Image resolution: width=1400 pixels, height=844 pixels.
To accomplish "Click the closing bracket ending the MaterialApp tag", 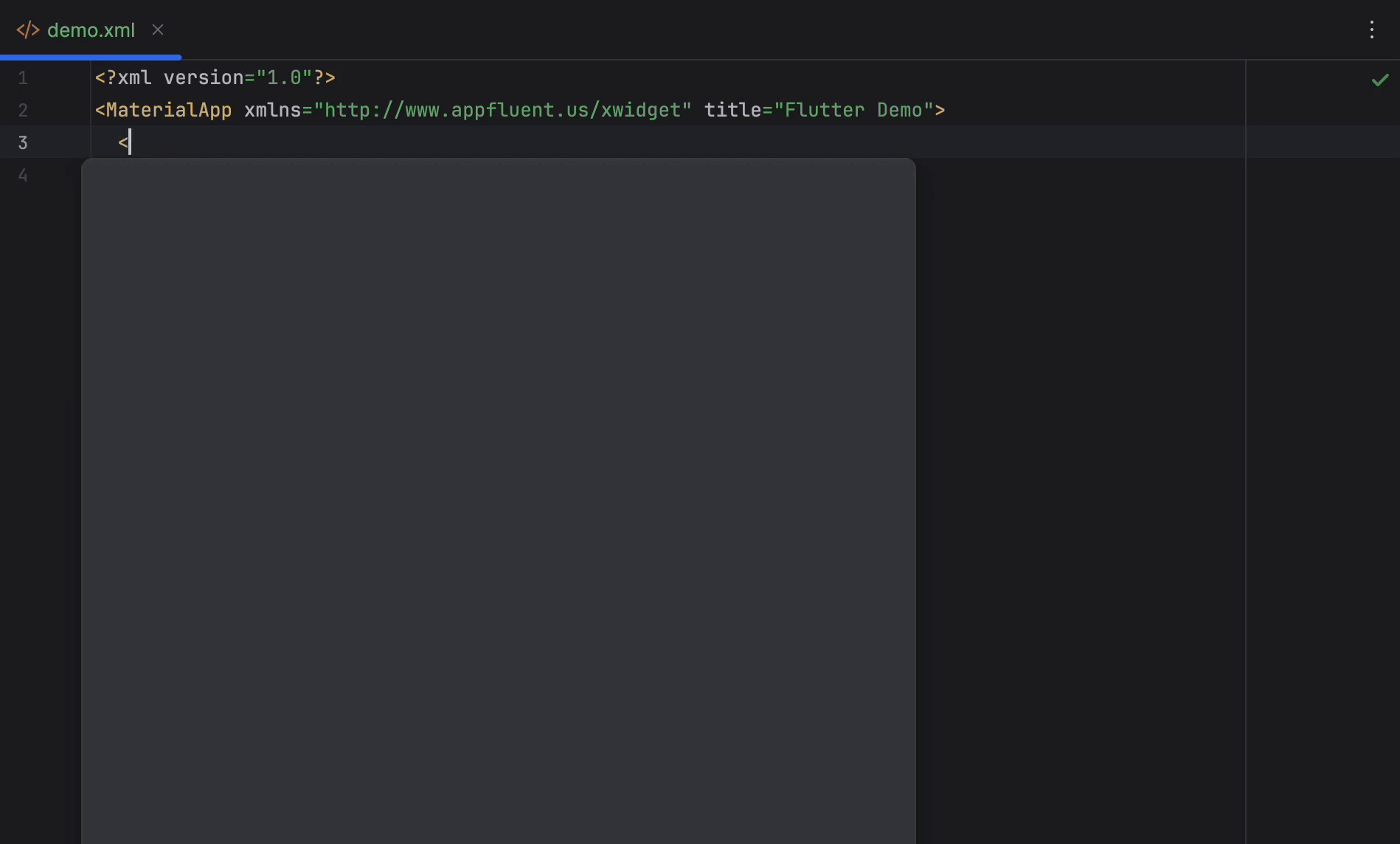I will [x=940, y=111].
